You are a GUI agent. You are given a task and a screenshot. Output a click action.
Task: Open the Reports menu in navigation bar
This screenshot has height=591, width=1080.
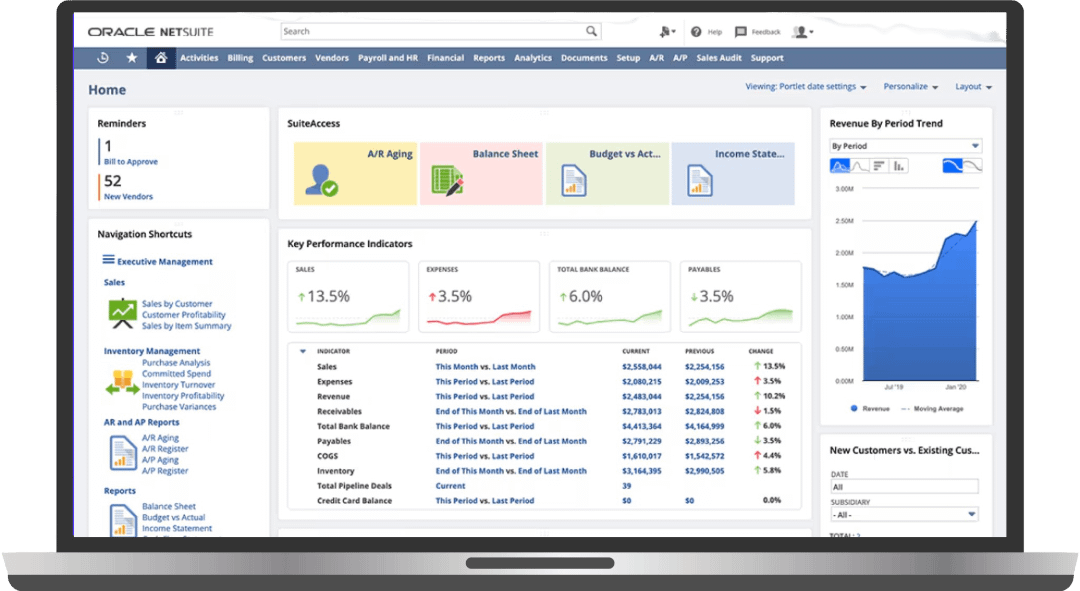coord(489,58)
